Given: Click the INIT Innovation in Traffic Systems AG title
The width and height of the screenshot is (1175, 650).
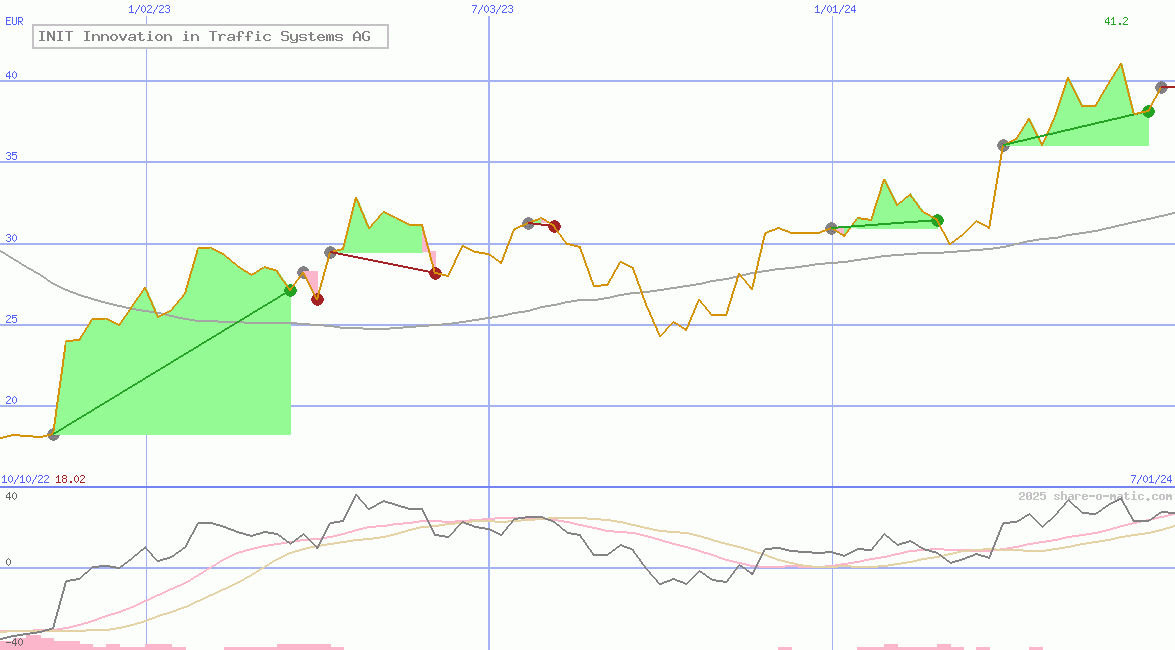Looking at the screenshot, I should tap(210, 37).
